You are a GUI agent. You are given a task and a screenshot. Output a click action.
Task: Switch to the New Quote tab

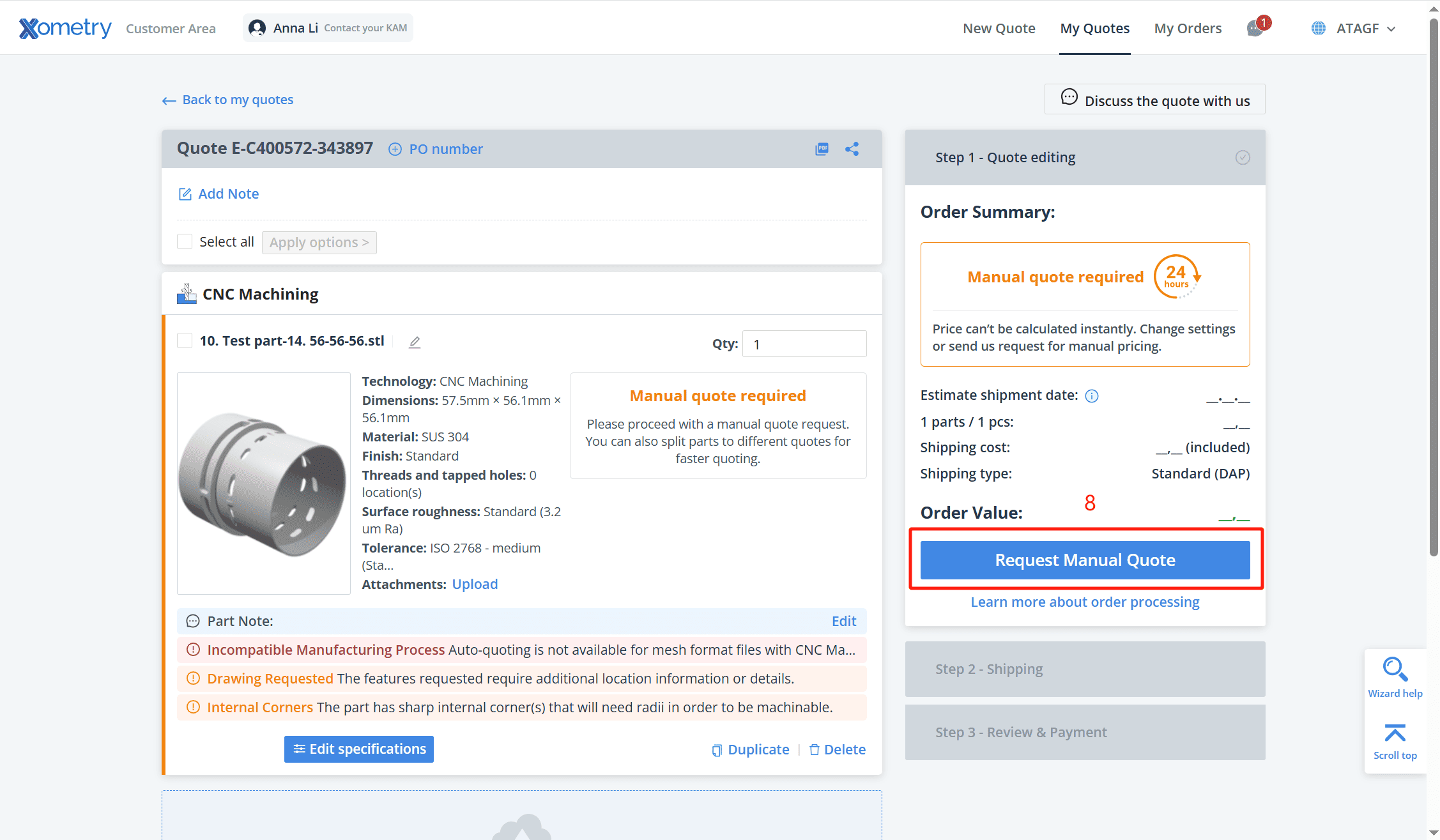click(999, 28)
